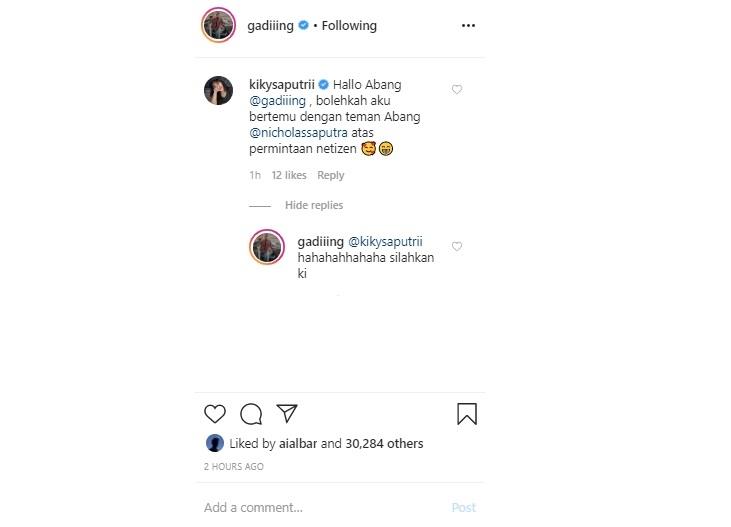
Task: Open the three-dots more options menu
Action: coord(468,26)
